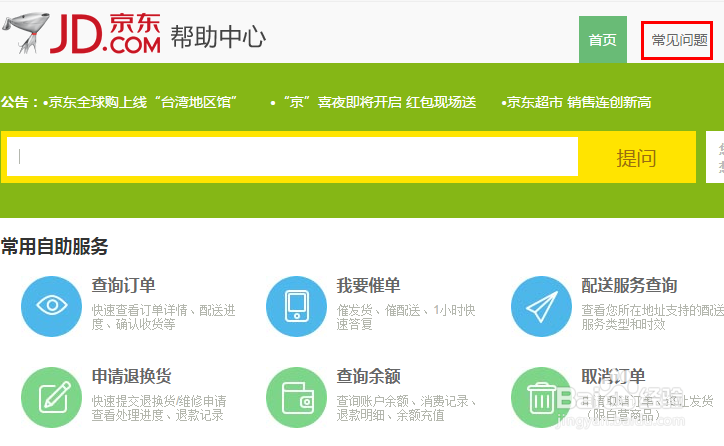Open the 查询订单 service link
This screenshot has width=724, height=446.
123,285
